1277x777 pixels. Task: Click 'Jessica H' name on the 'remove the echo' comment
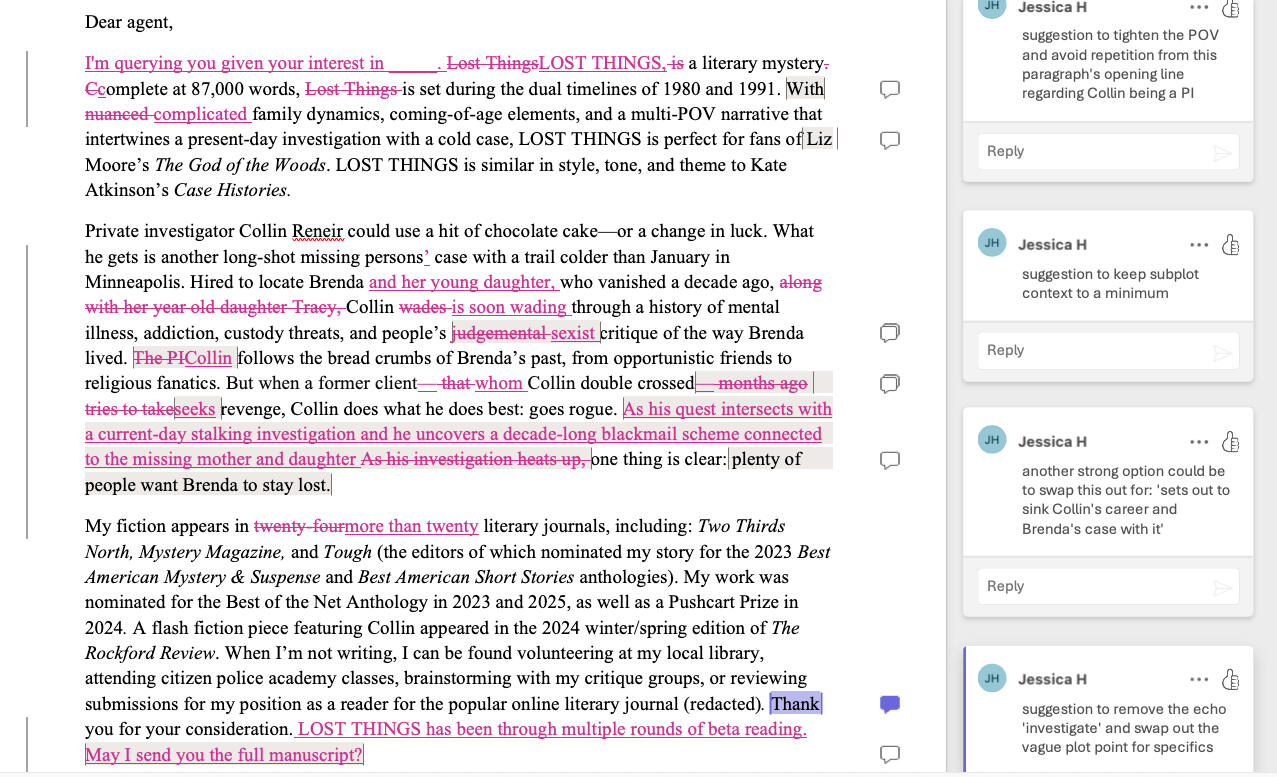pyautogui.click(x=1052, y=680)
